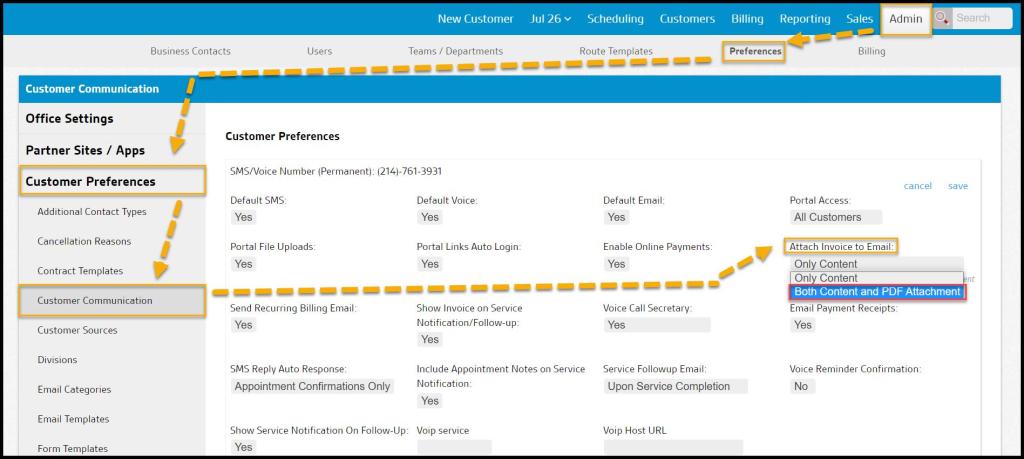Open the Scheduling menu
This screenshot has width=1024, height=459.
coord(615,19)
